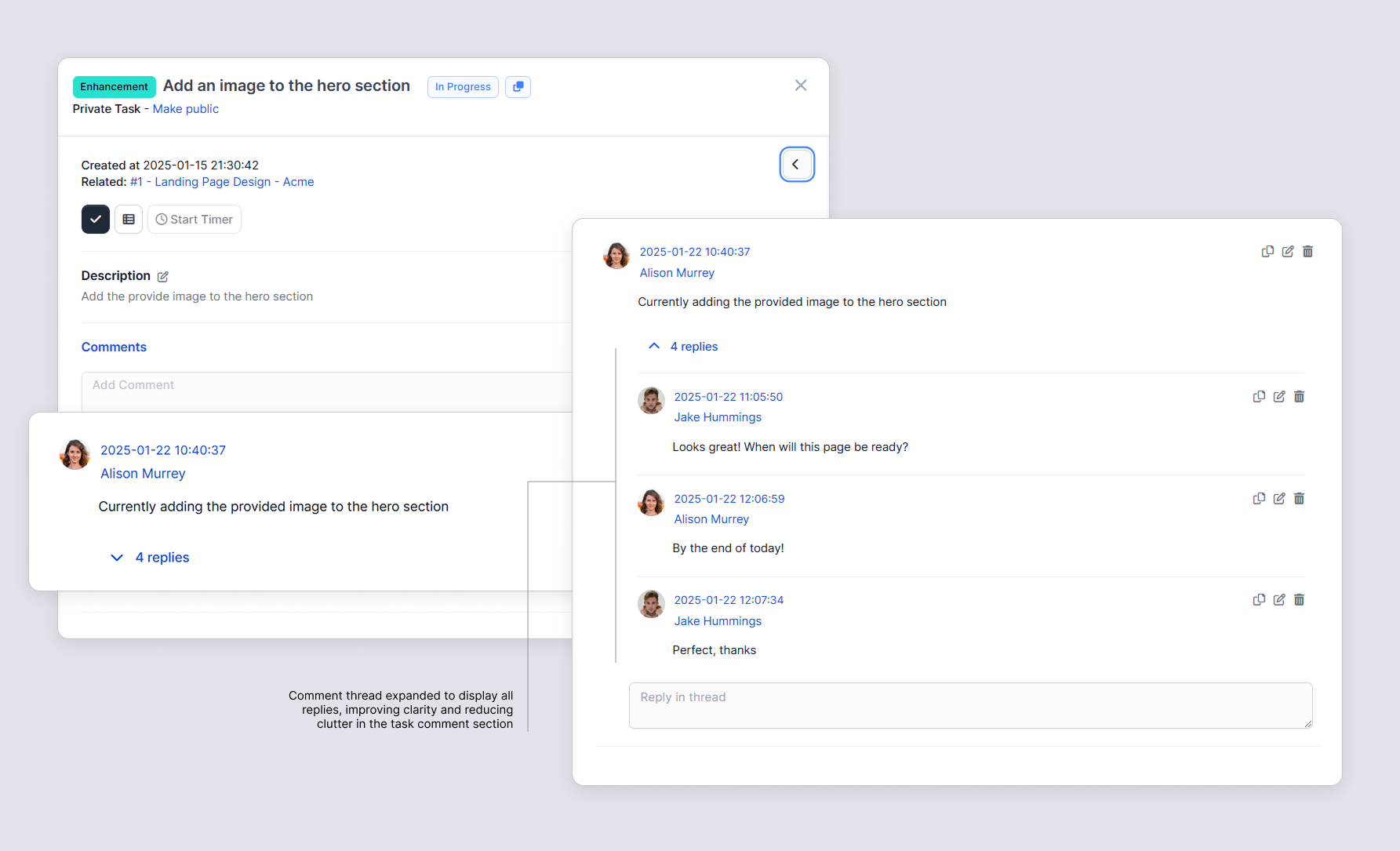Close the task modal with the X
The width and height of the screenshot is (1400, 851).
coord(801,85)
